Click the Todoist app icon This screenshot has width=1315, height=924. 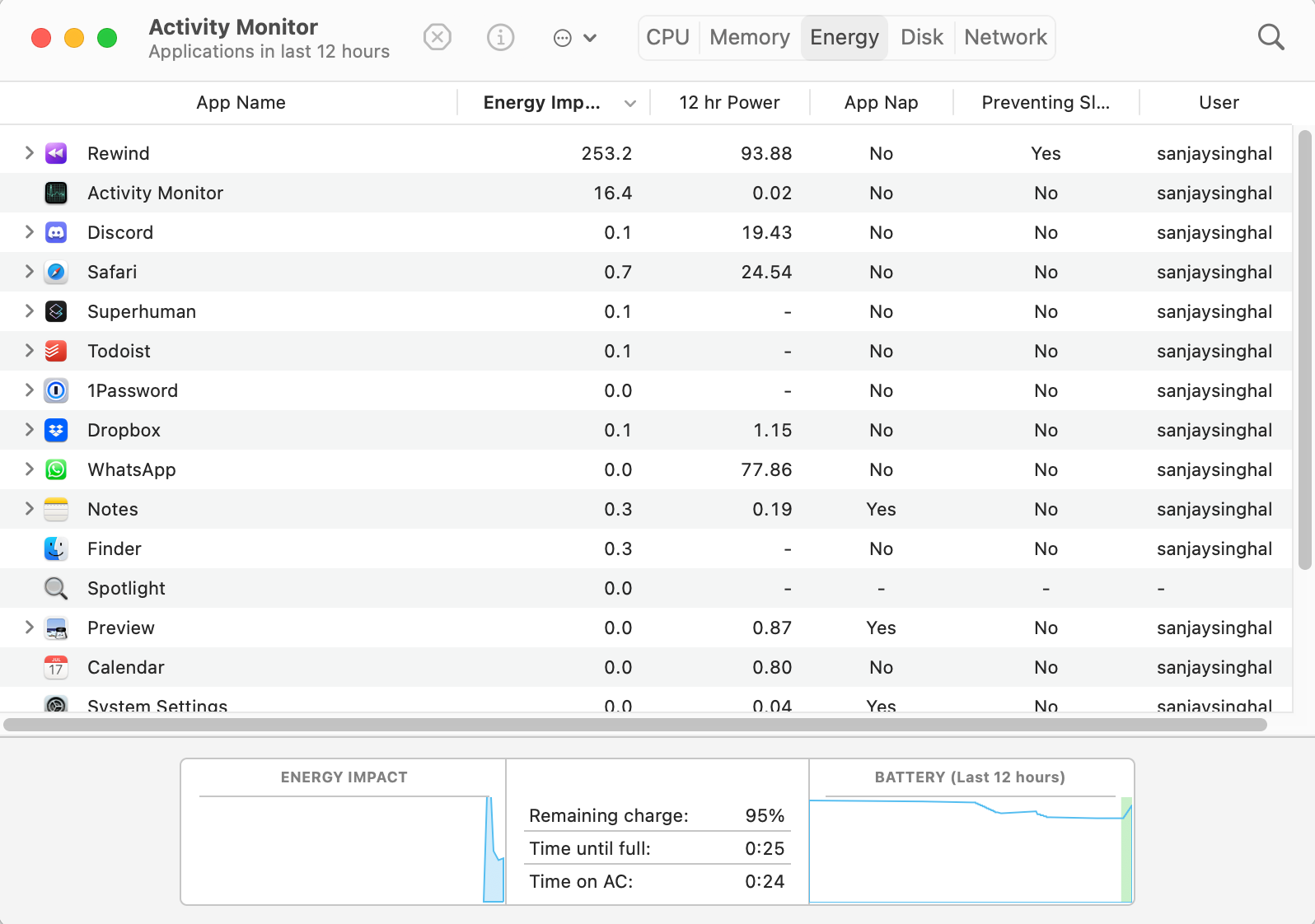click(56, 351)
